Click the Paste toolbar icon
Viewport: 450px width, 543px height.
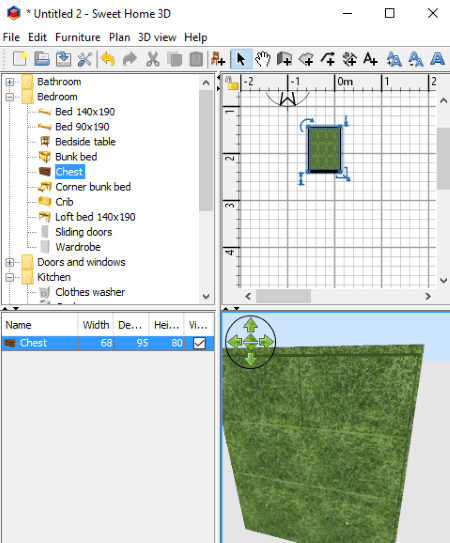[196, 59]
